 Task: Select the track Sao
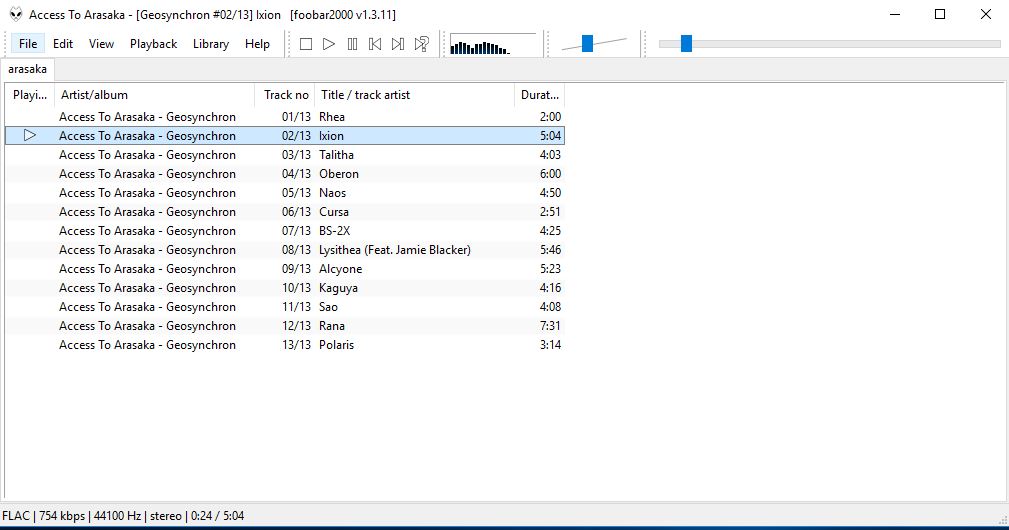coord(284,306)
